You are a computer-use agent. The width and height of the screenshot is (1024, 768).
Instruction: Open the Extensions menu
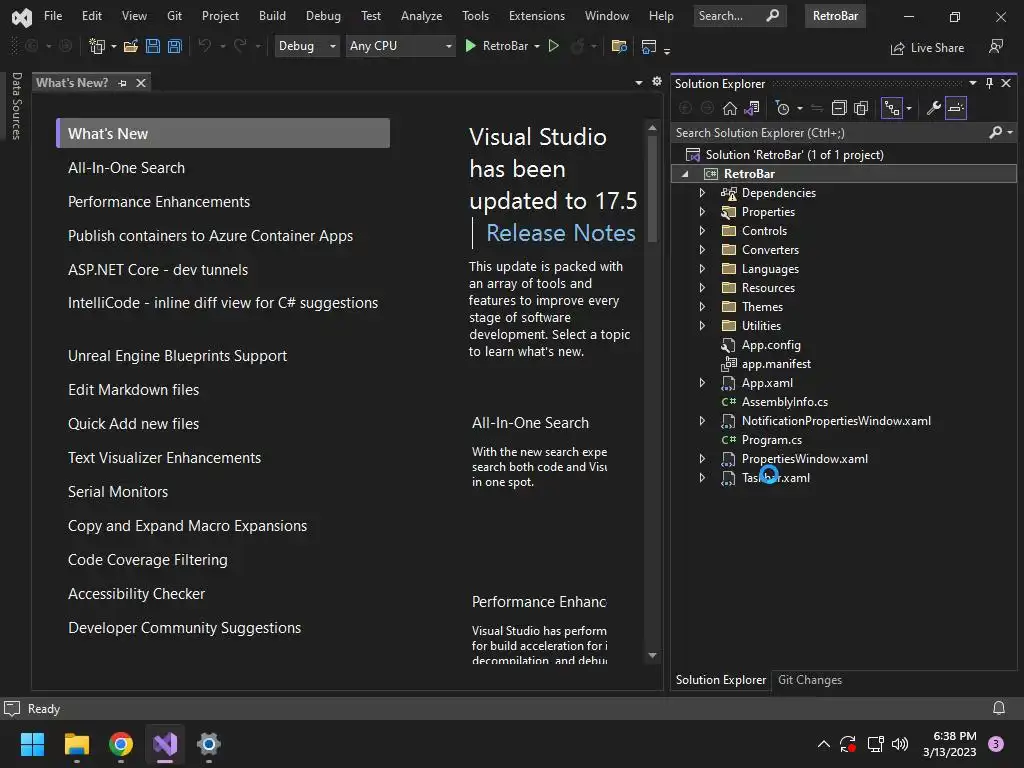click(537, 16)
